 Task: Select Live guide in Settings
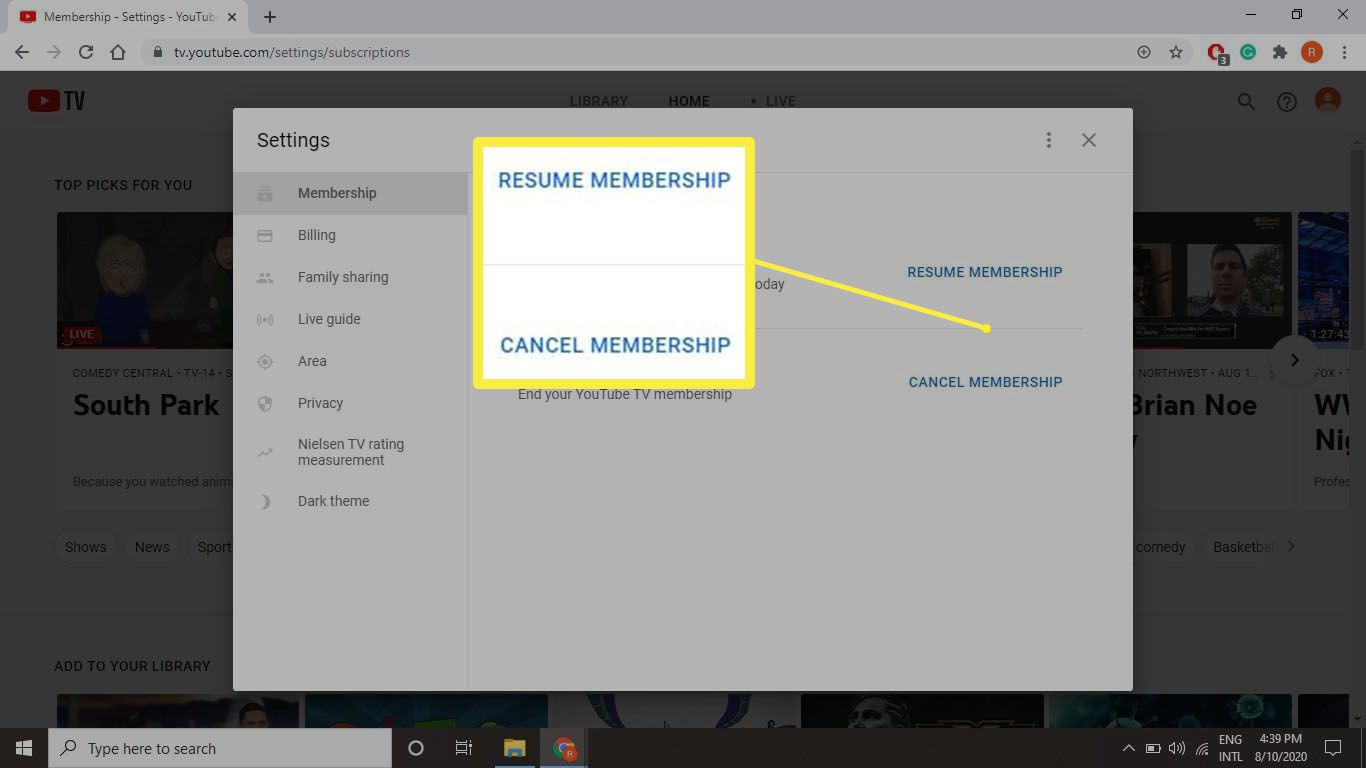350,319
